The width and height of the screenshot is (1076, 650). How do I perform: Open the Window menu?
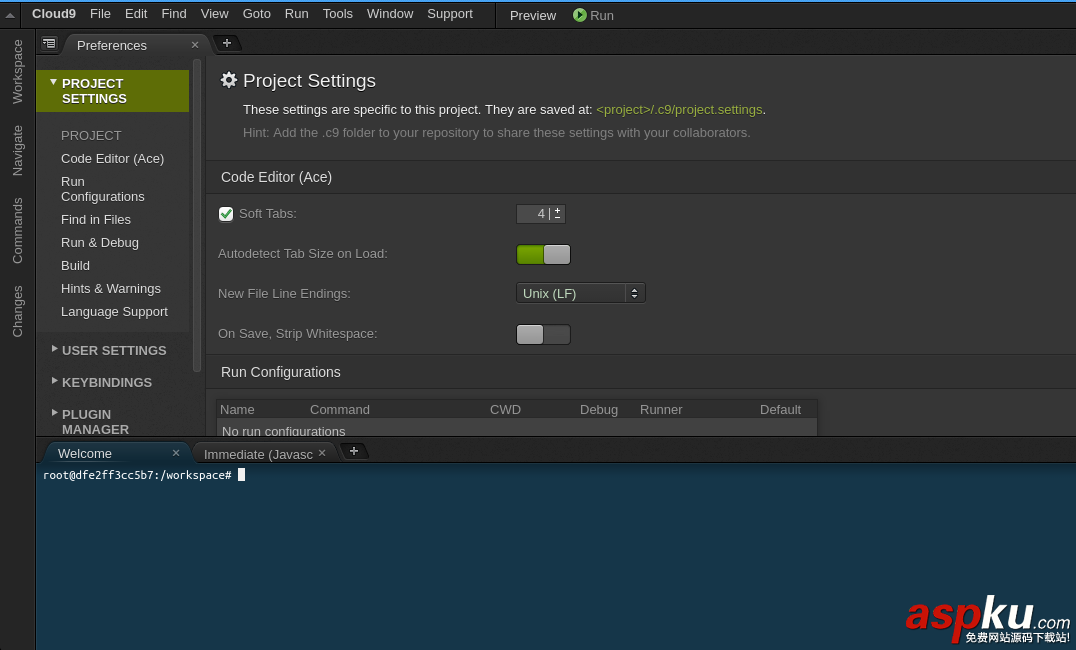point(390,14)
